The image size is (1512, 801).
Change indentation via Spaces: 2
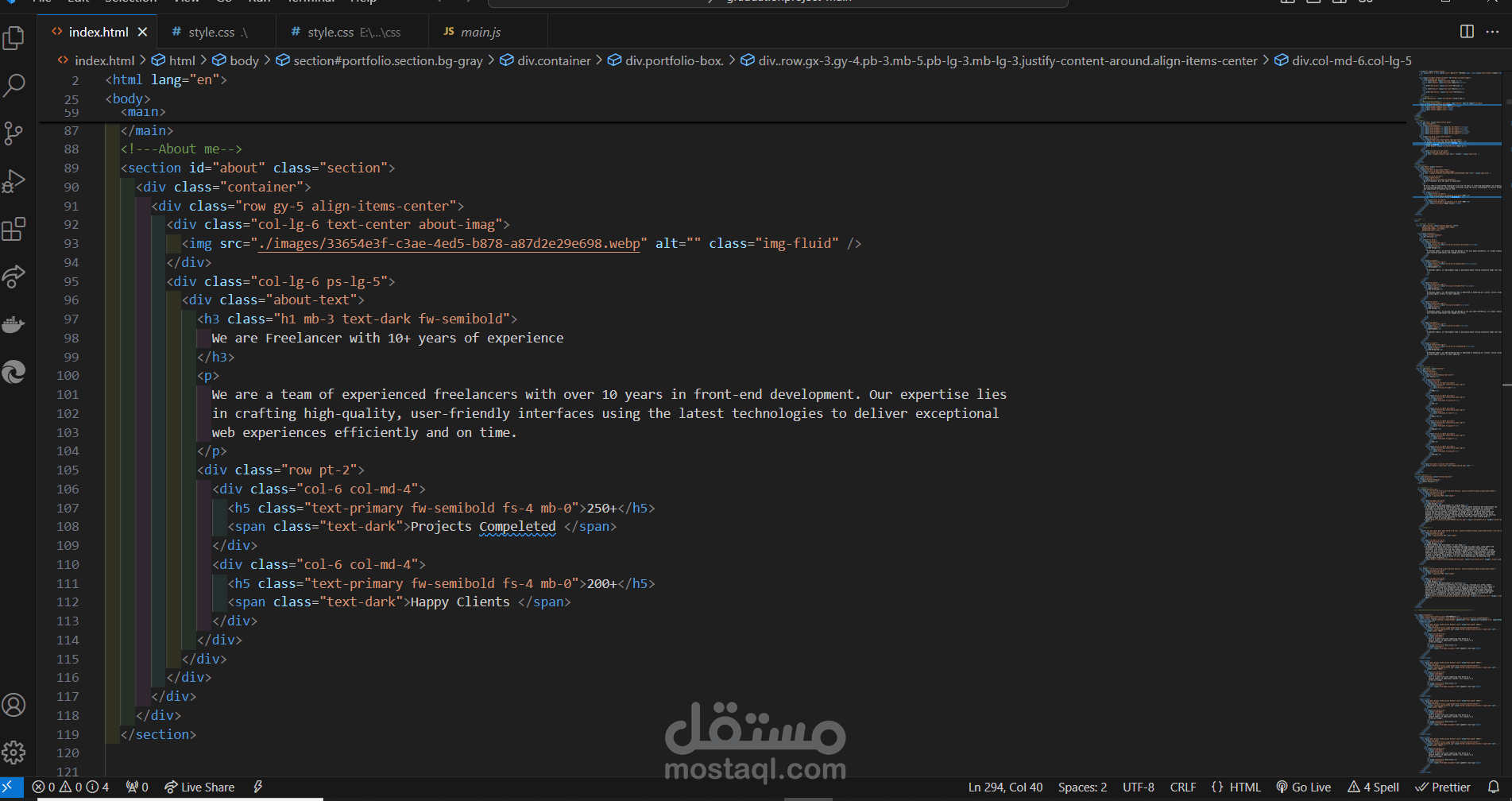tap(1082, 787)
